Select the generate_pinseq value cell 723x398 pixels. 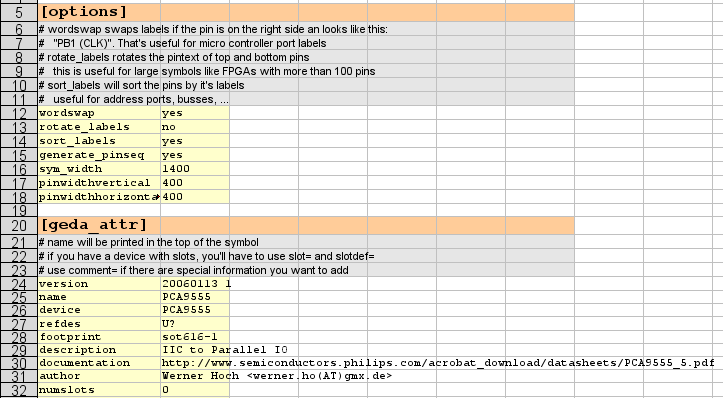click(195, 155)
